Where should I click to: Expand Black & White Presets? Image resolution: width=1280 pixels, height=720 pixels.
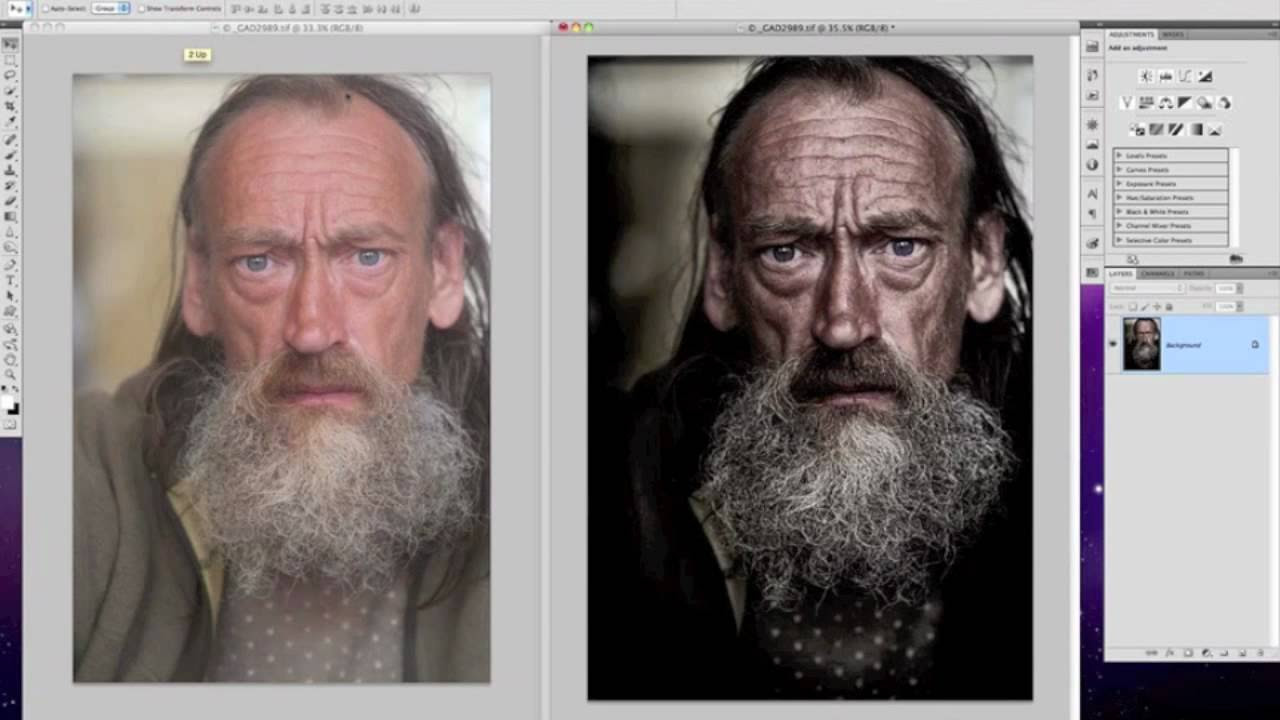tap(1119, 212)
